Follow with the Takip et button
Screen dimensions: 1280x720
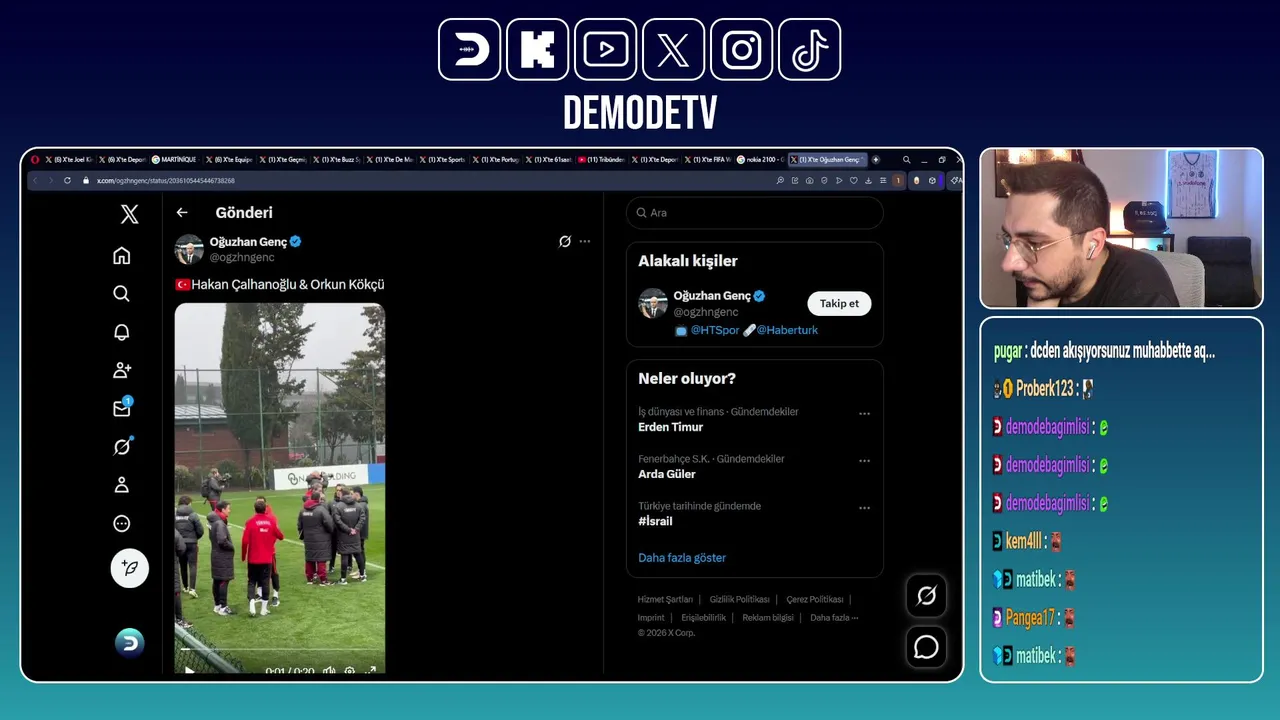[x=839, y=303]
